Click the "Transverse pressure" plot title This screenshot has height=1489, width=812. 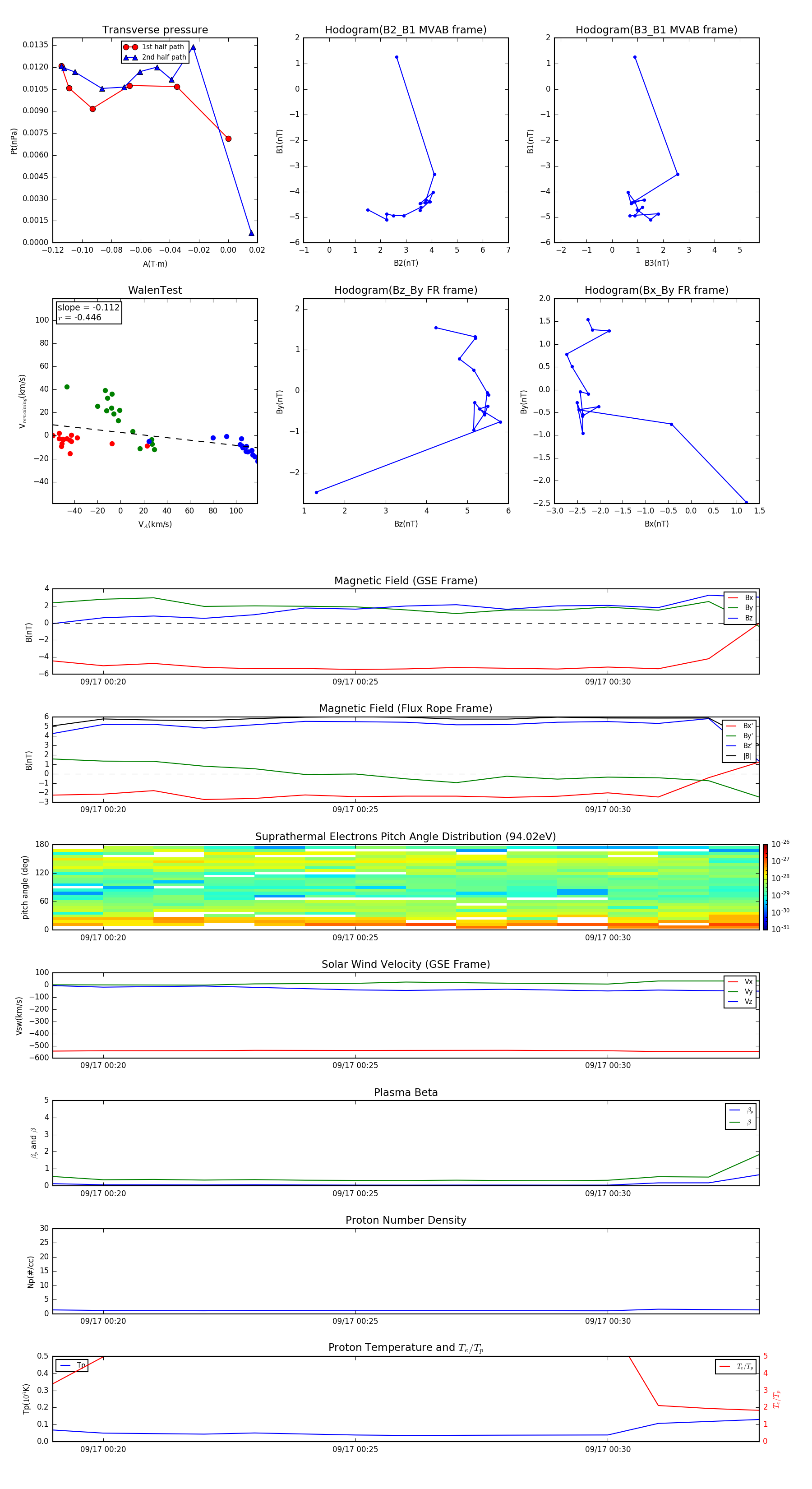click(155, 30)
